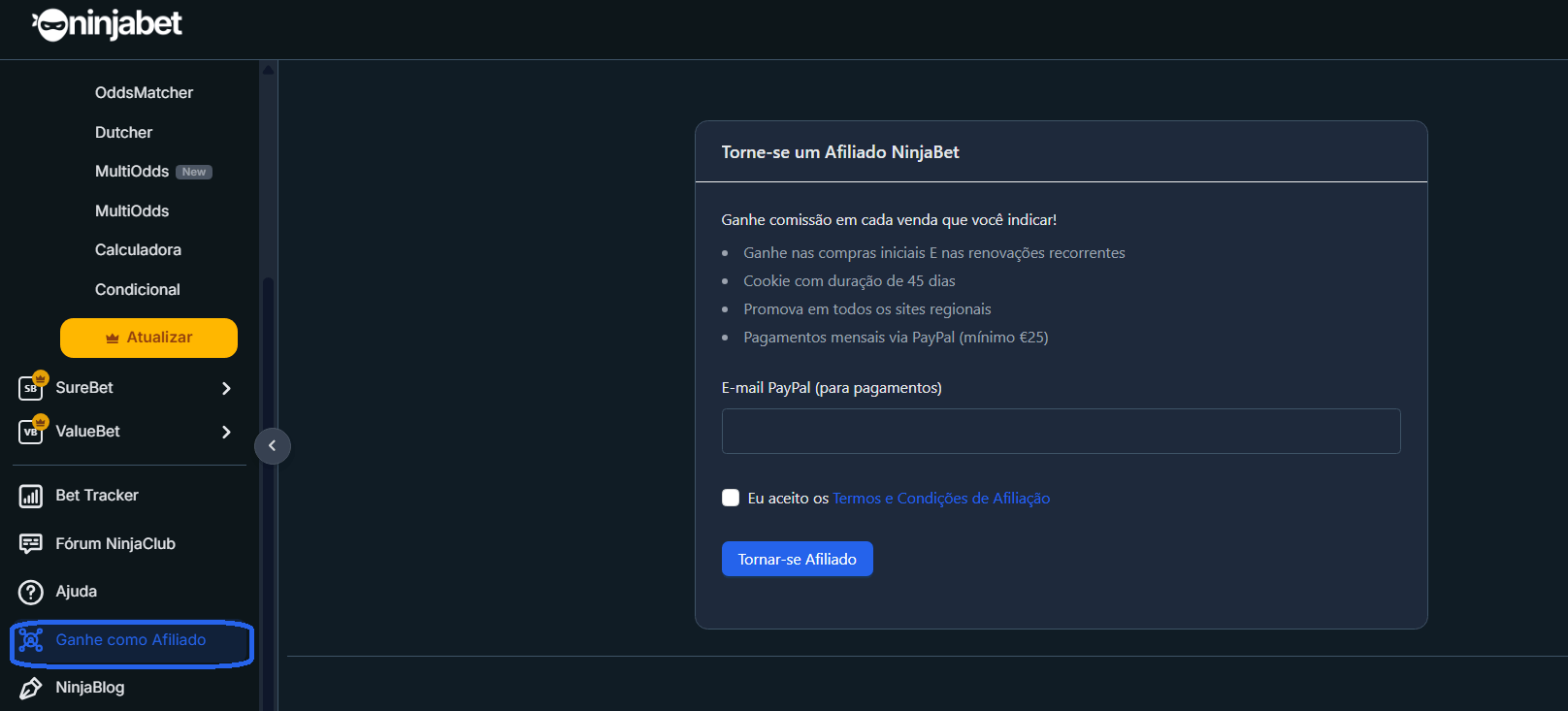Click the SureBet SB icon
The width and height of the screenshot is (1568, 711).
pos(31,387)
